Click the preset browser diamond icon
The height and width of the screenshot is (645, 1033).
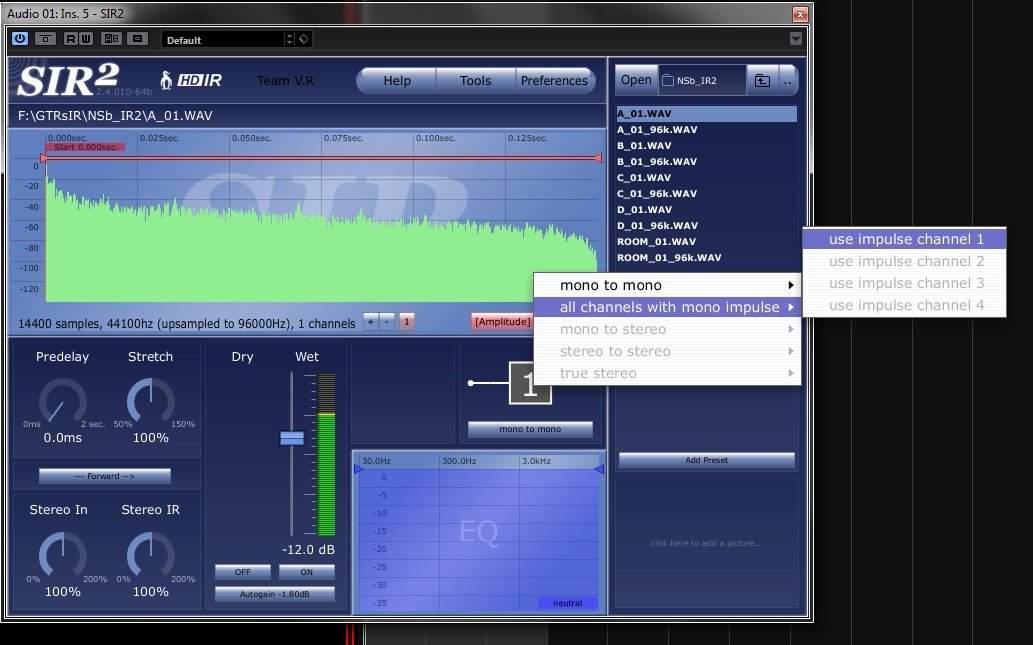click(304, 39)
